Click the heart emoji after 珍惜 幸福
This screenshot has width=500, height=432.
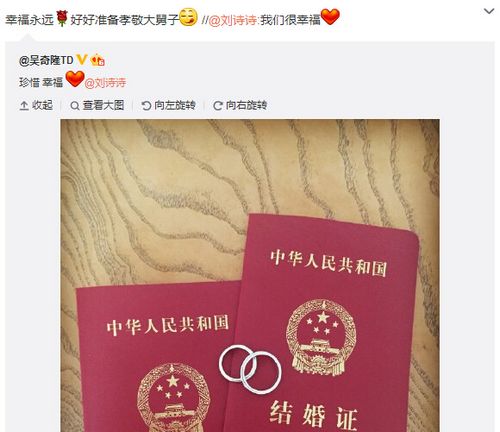[75, 79]
